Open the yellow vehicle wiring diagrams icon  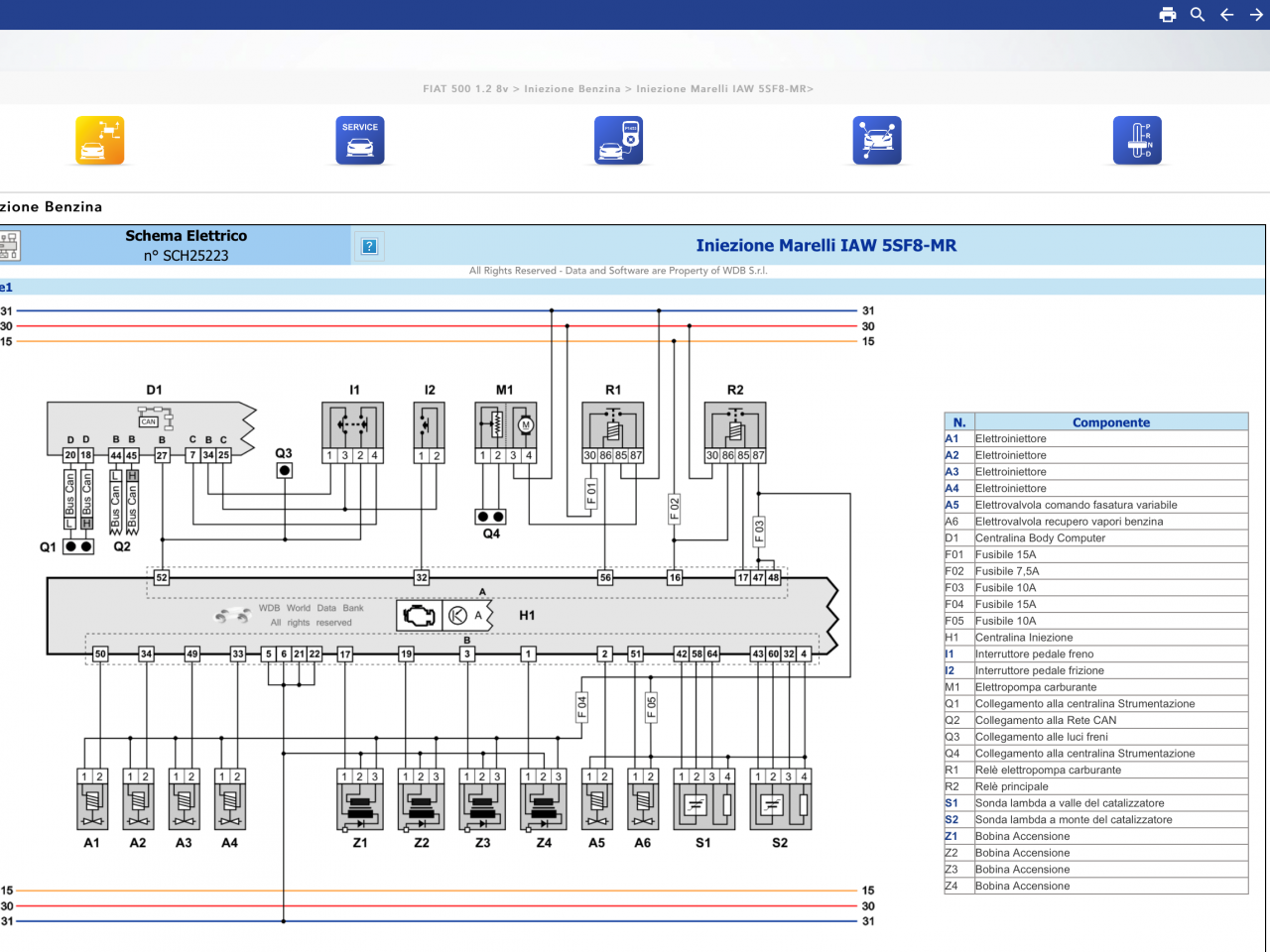pos(100,140)
